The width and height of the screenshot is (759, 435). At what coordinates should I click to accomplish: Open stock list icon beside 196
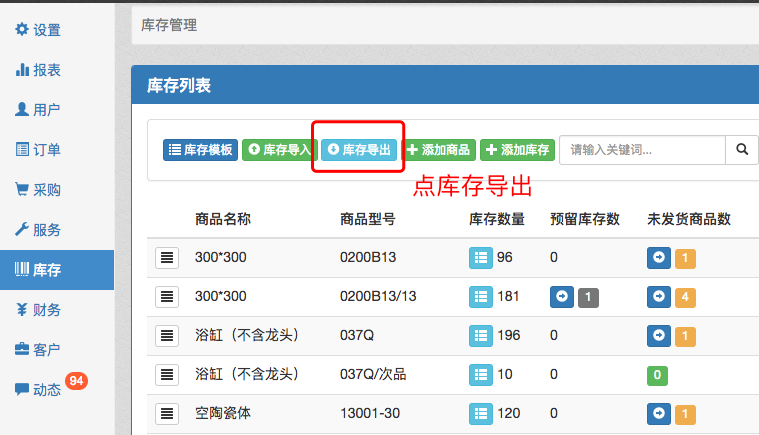pos(481,336)
